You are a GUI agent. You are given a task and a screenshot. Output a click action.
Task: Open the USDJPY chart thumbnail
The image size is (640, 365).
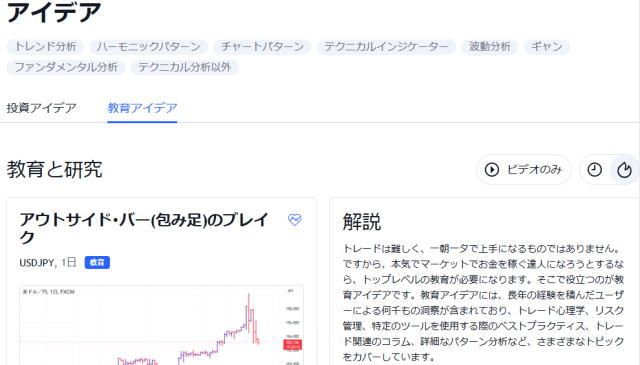[162, 325]
